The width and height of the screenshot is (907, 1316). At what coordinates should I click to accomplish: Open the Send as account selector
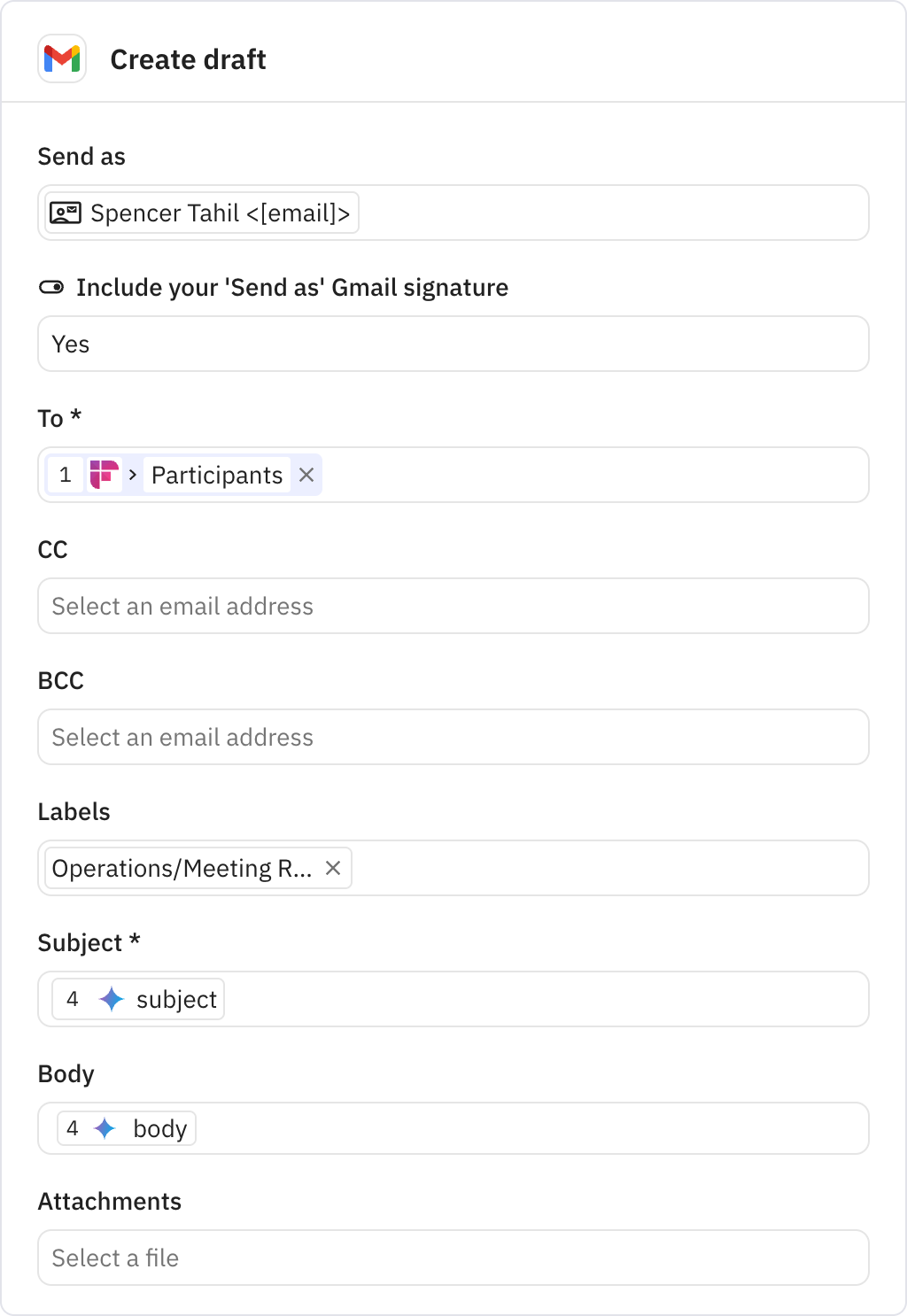coord(611,213)
